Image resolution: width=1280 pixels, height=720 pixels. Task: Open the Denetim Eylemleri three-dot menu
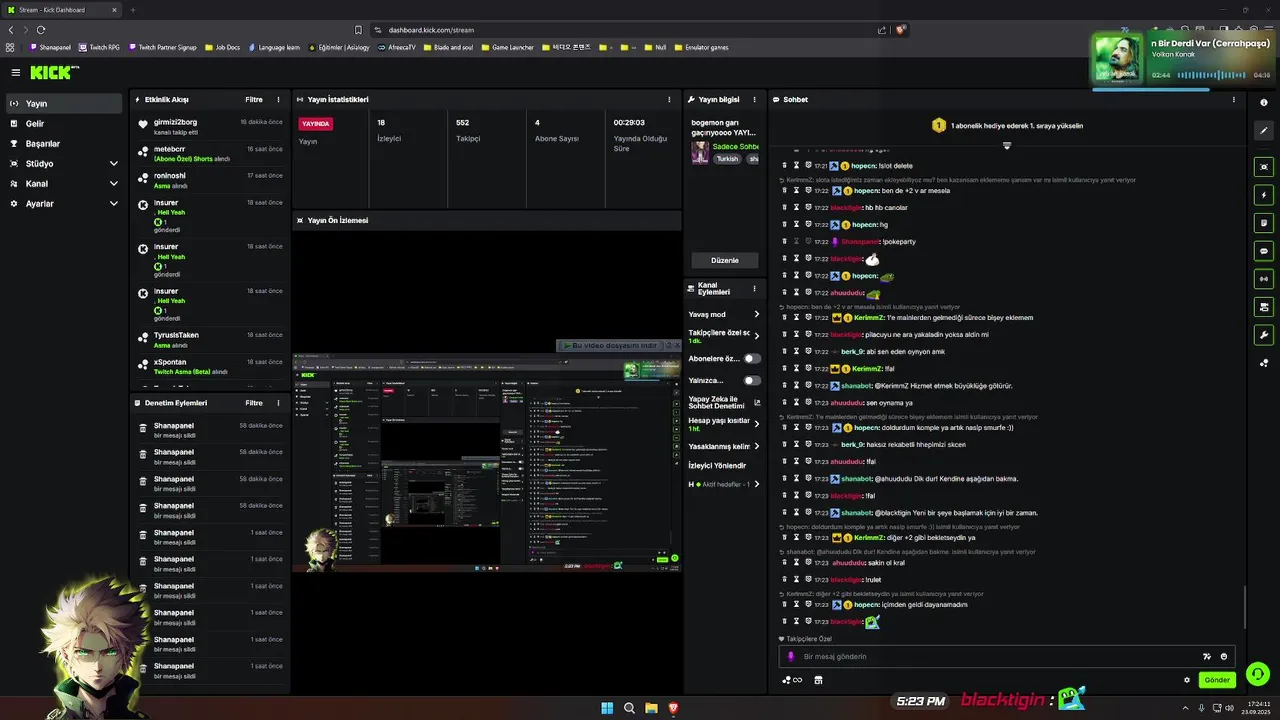(x=278, y=403)
